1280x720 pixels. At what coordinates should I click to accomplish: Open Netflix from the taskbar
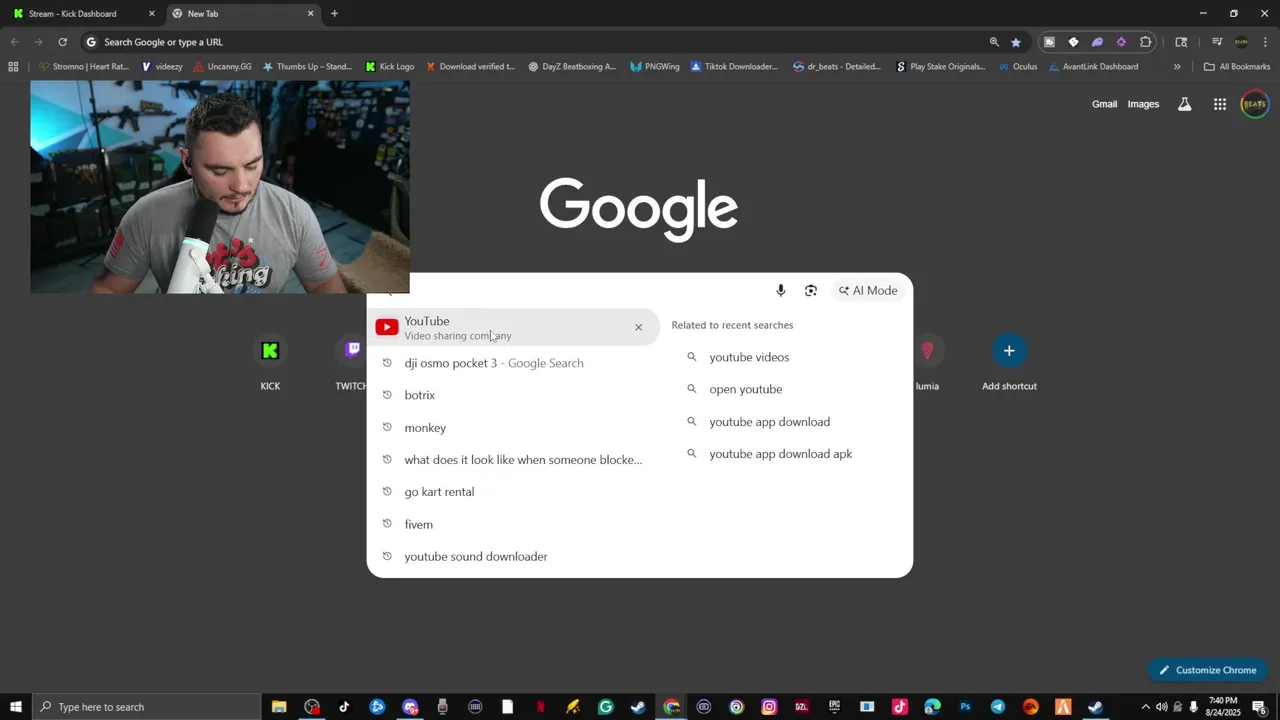[x=540, y=707]
